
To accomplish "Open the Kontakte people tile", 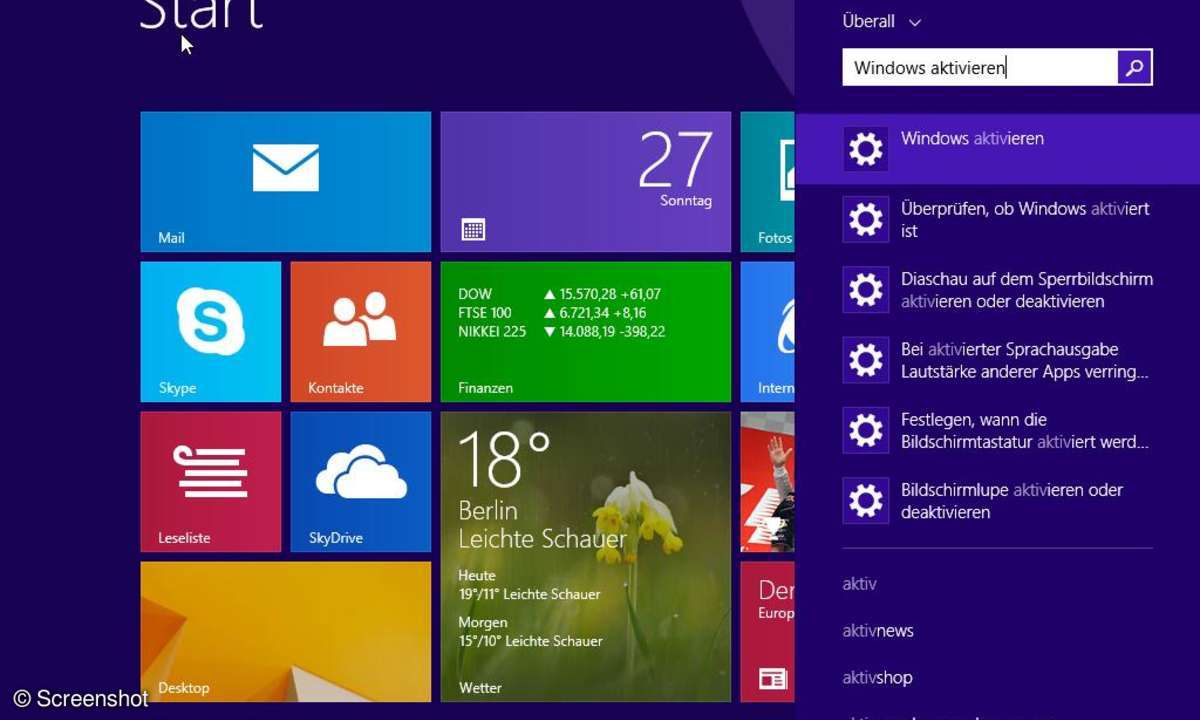I will [x=361, y=332].
